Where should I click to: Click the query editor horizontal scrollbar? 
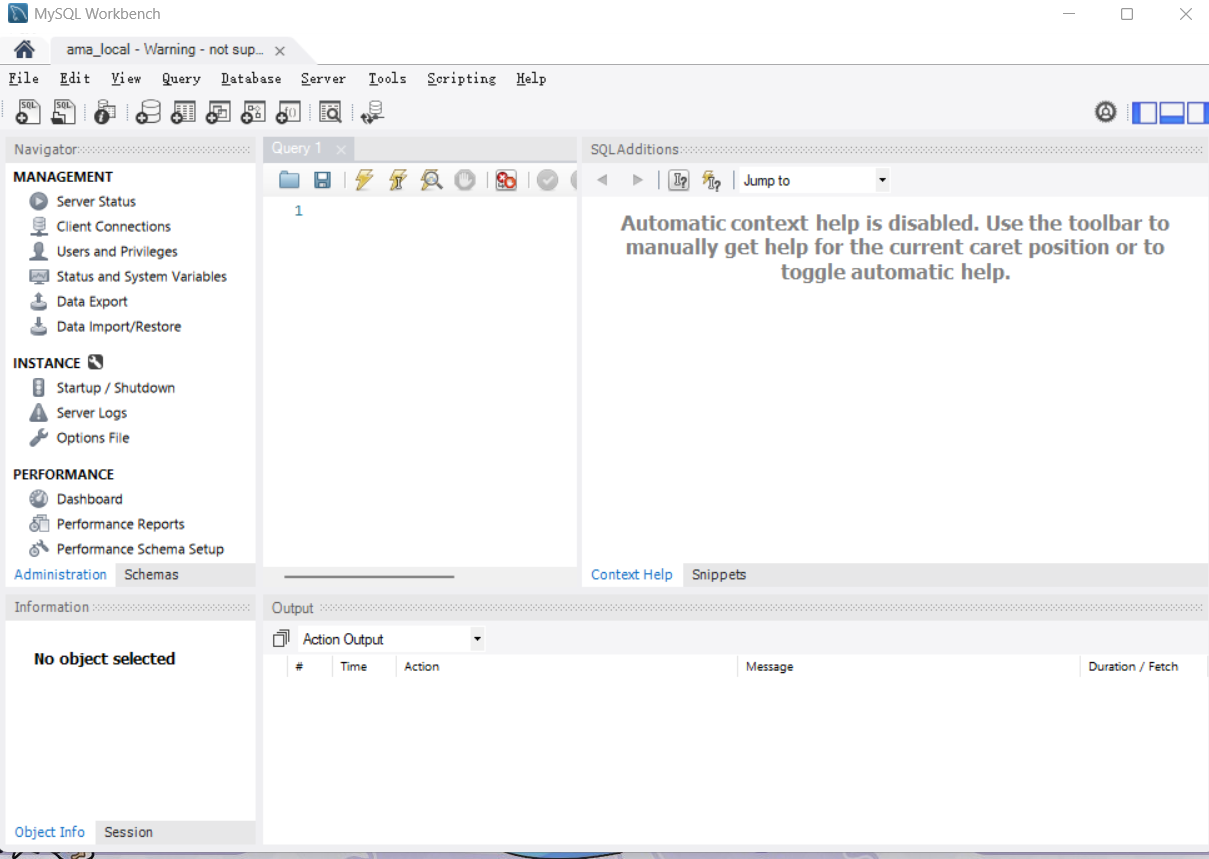coord(369,576)
